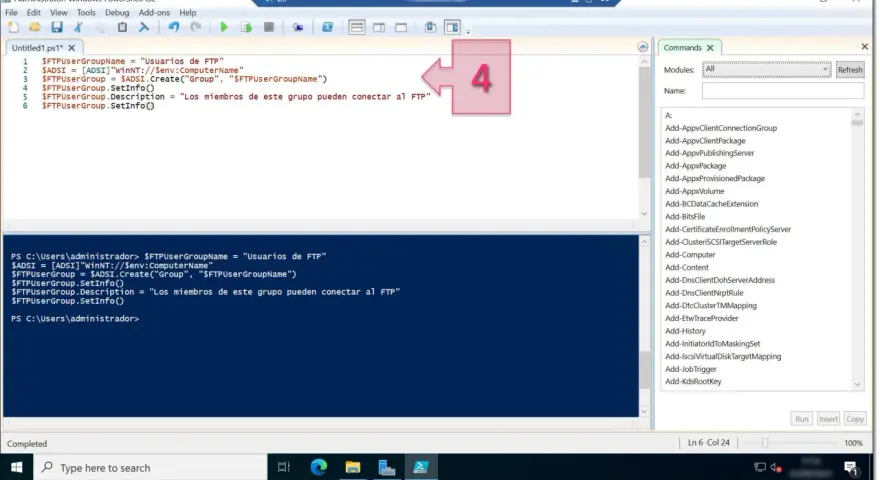Cut selection with scissors icon
This screenshot has width=880, height=480.
tap(78, 27)
